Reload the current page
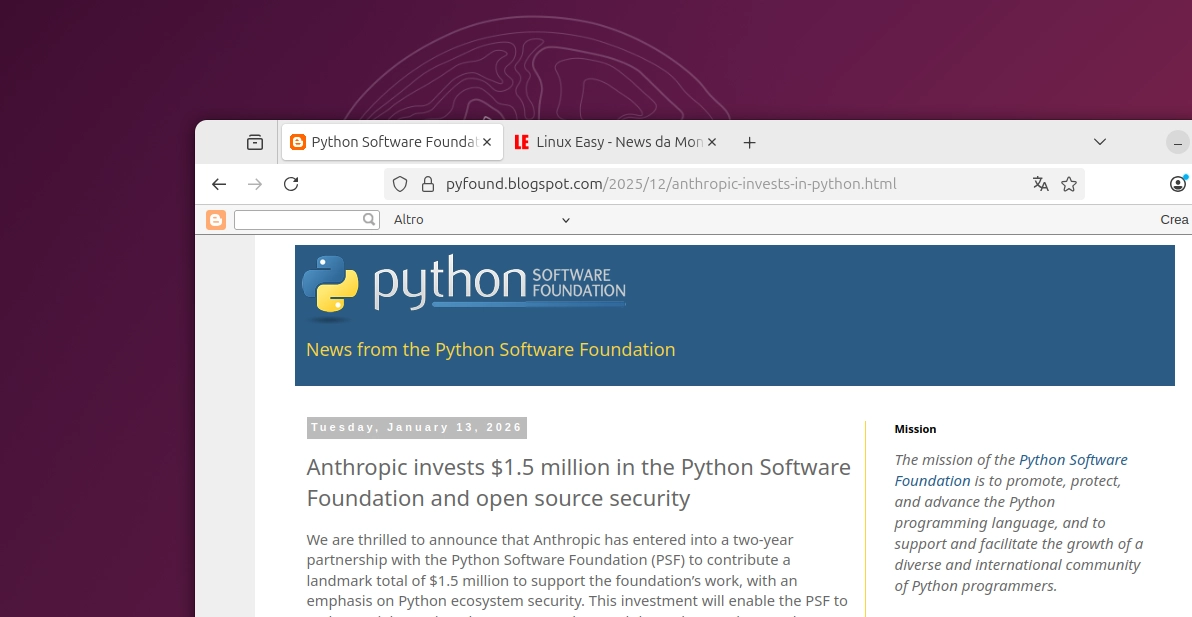Image resolution: width=1192 pixels, height=617 pixels. click(291, 184)
